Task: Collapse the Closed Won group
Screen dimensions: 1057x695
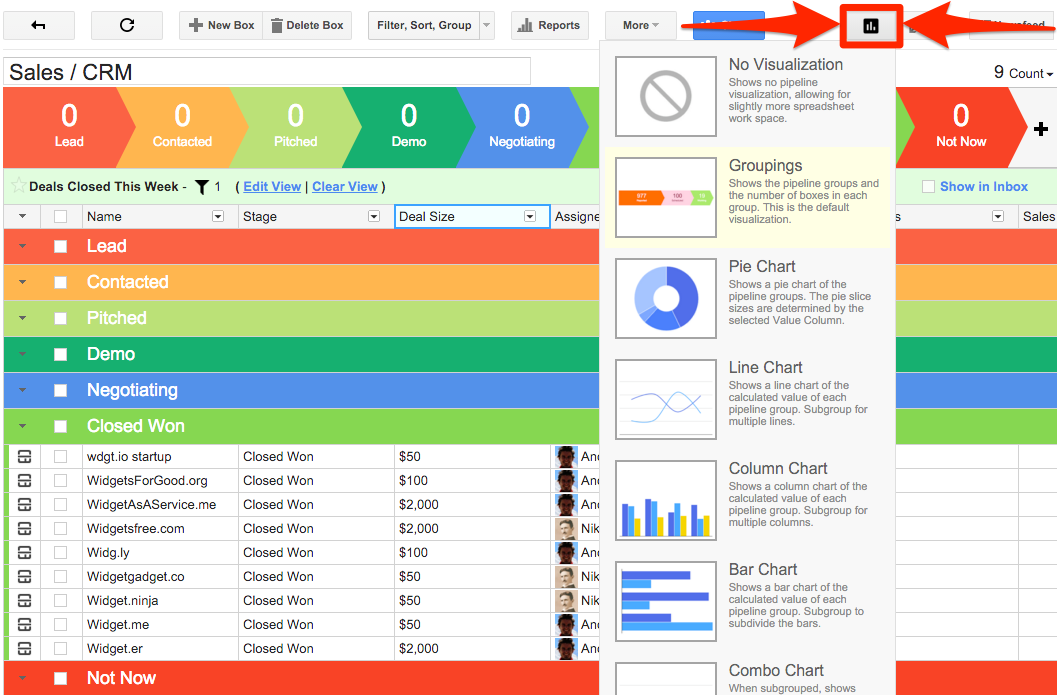Action: click(x=22, y=426)
